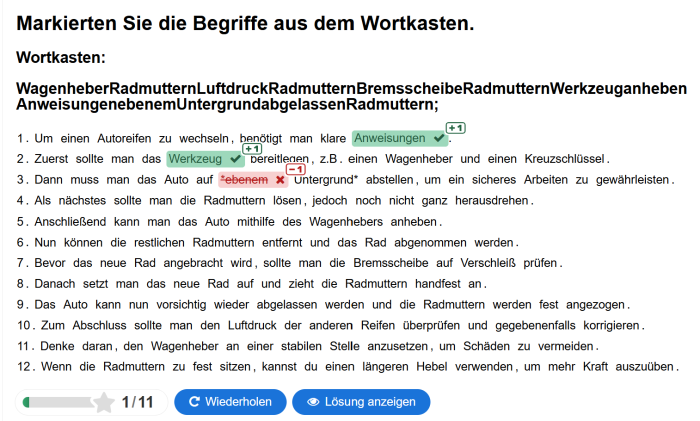Screen dimensions: 700x421
Task: Click the word Hebel in sentence 12
Action: 432,367
